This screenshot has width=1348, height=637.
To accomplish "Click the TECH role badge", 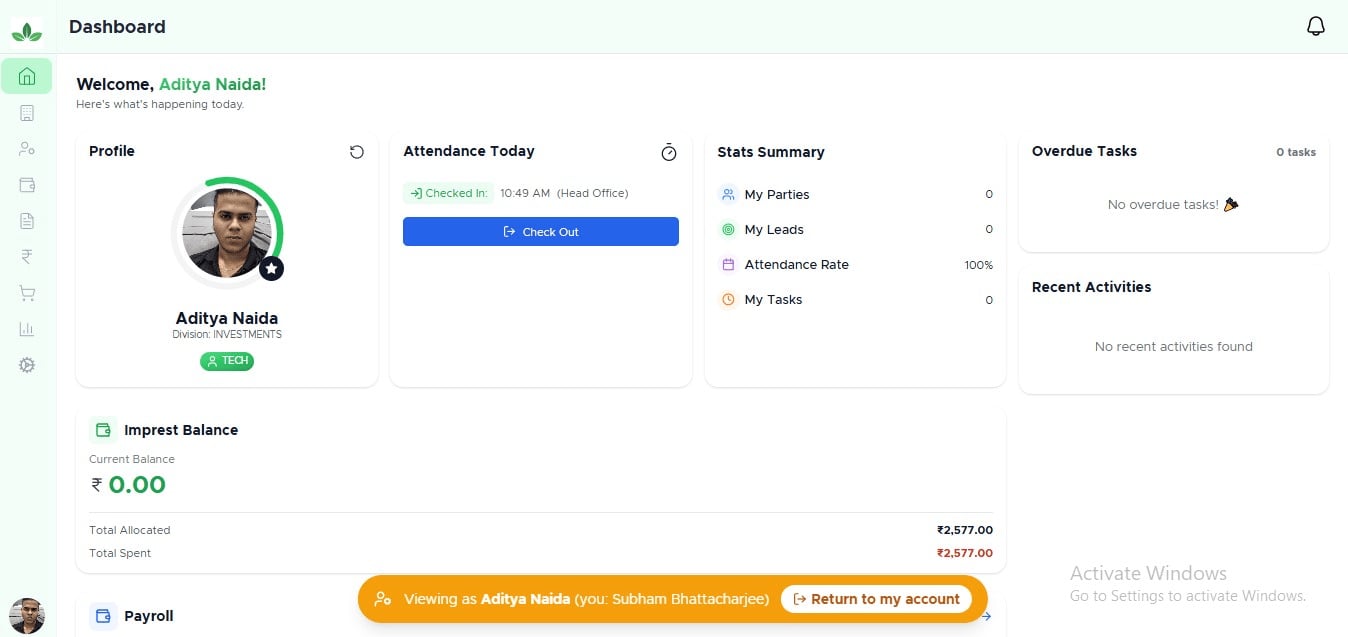I will [x=227, y=361].
